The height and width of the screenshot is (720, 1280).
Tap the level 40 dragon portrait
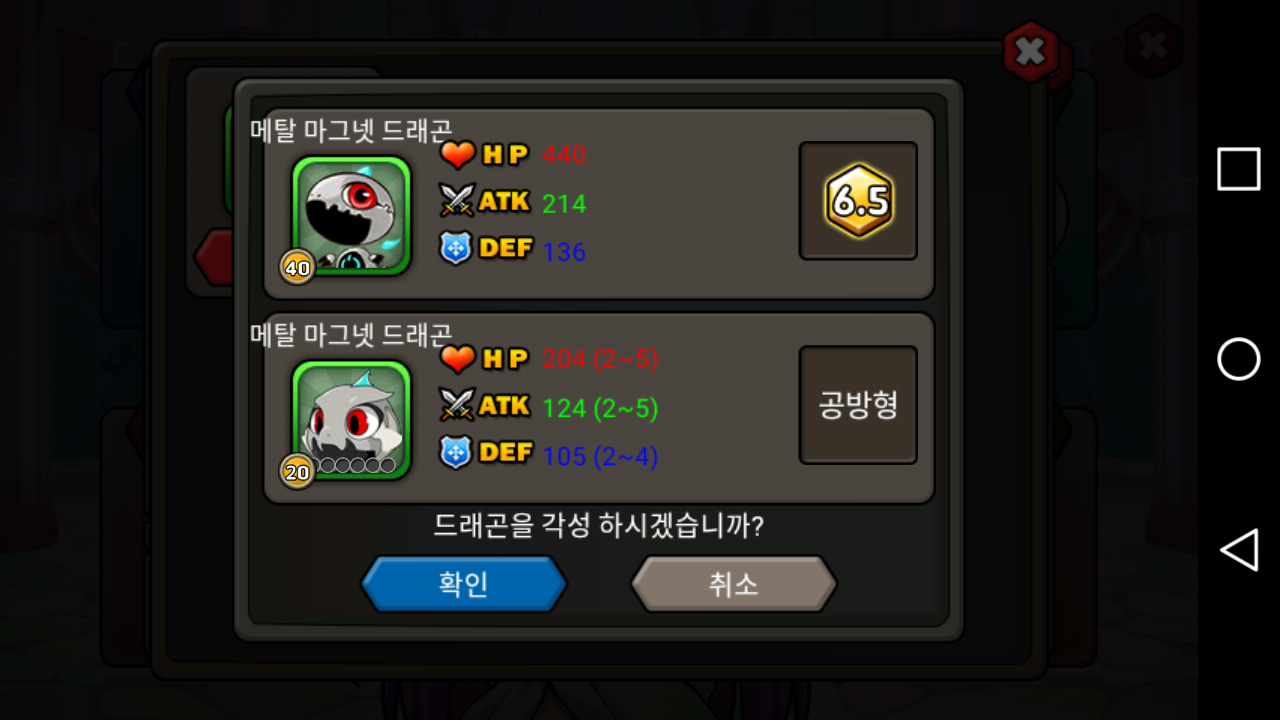[352, 215]
